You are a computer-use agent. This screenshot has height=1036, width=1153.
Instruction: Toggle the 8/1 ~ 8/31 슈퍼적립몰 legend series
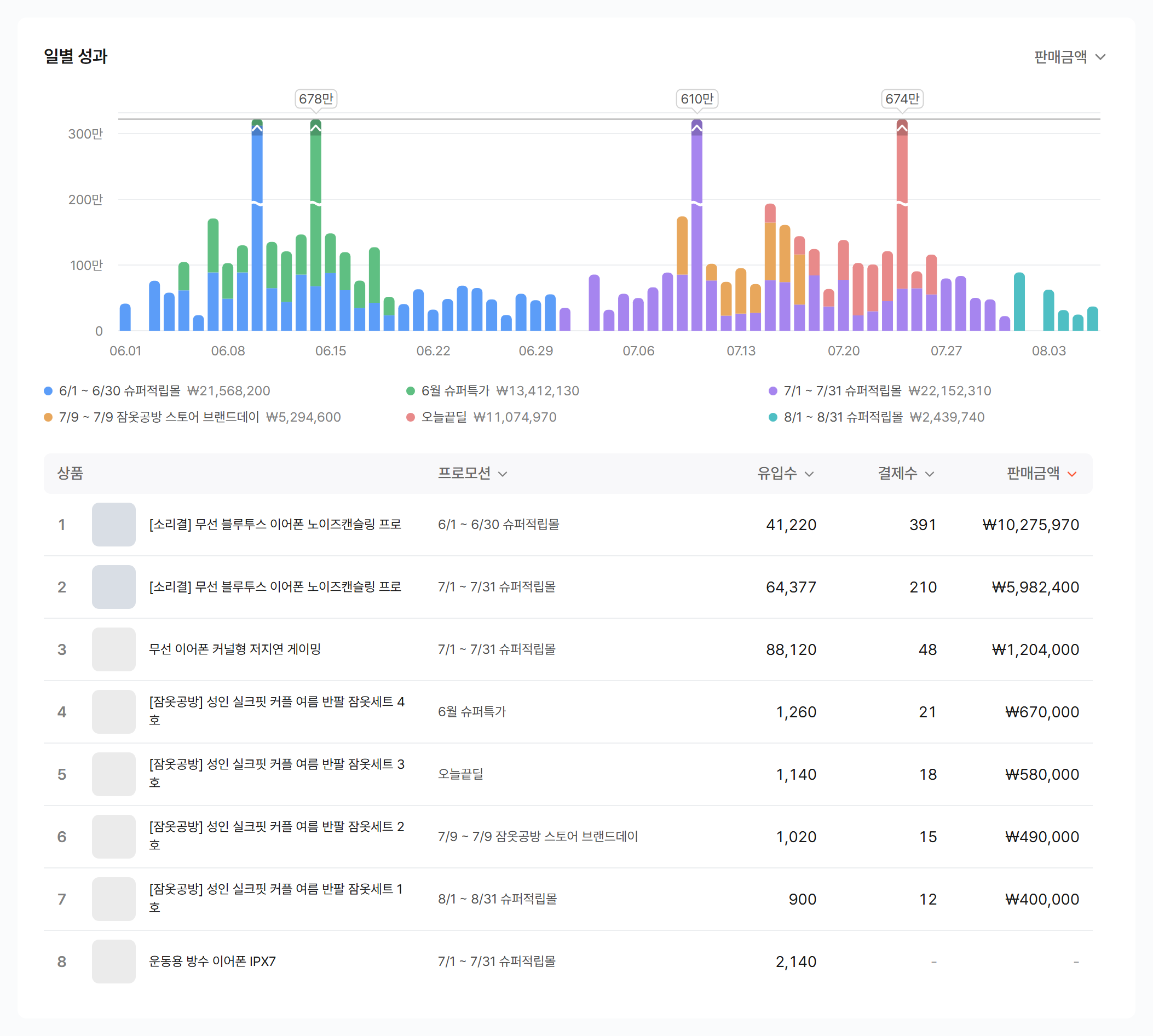pos(877,417)
